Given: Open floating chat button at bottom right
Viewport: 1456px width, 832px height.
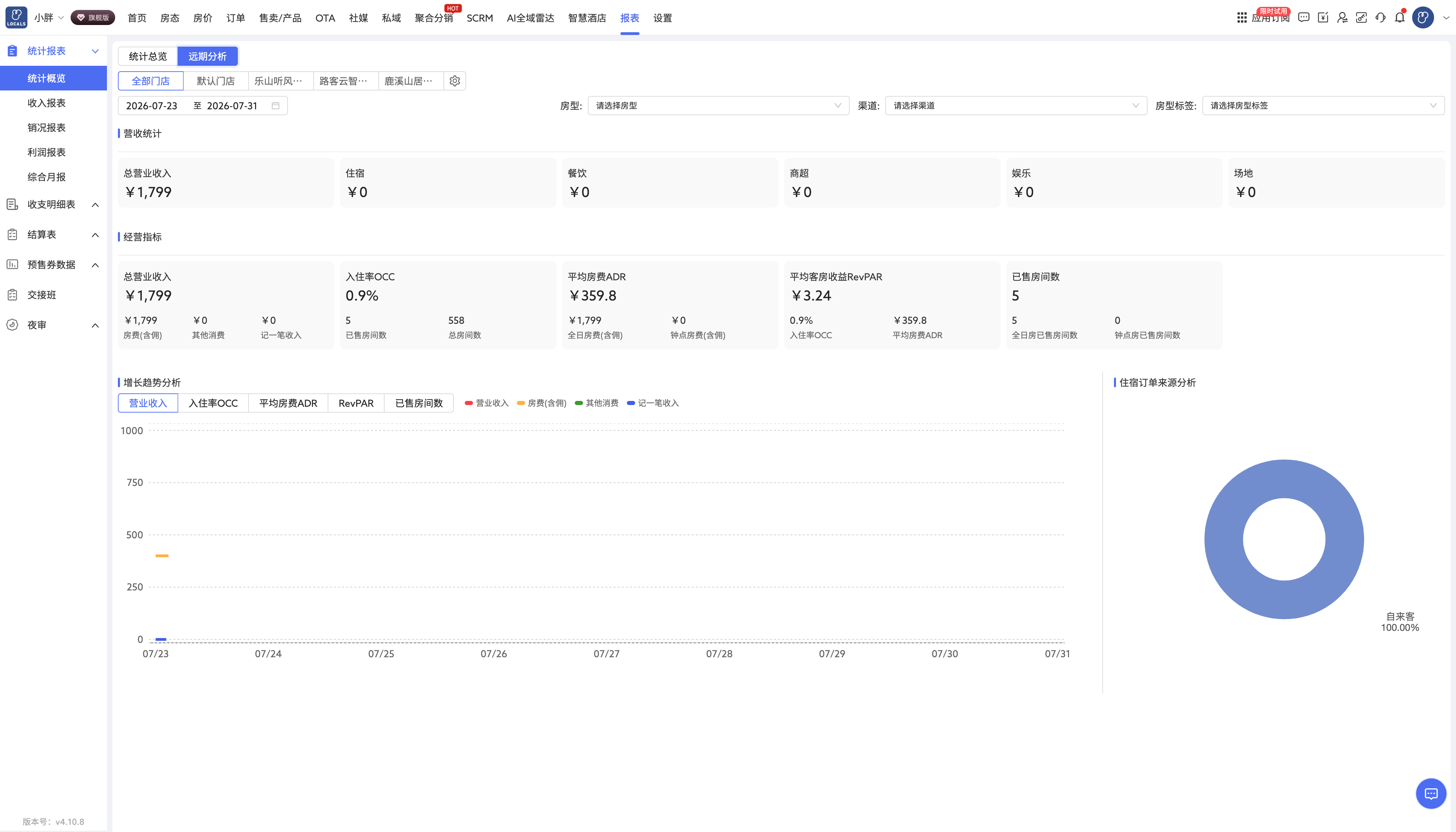Looking at the screenshot, I should click(1431, 794).
